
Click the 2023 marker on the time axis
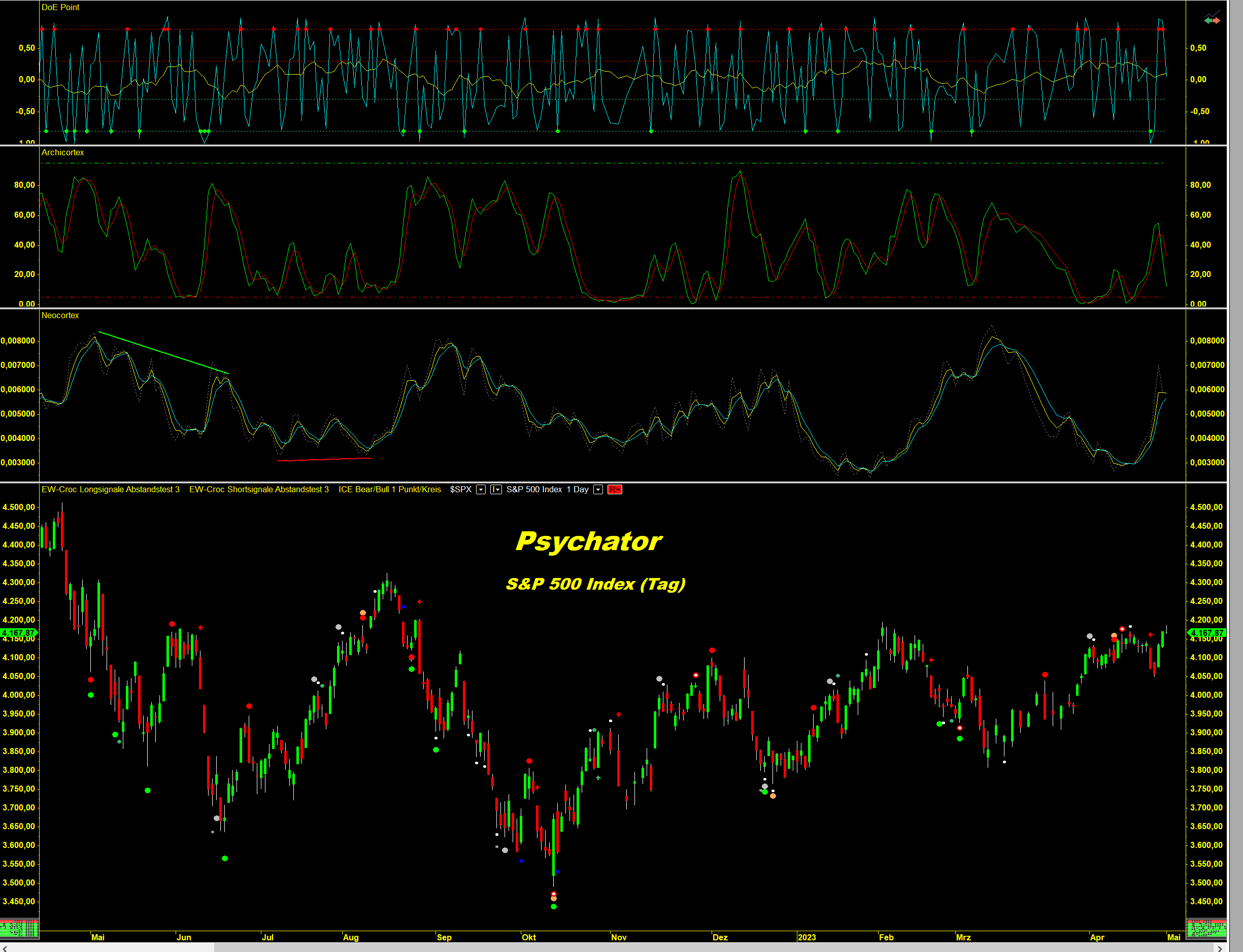(807, 937)
